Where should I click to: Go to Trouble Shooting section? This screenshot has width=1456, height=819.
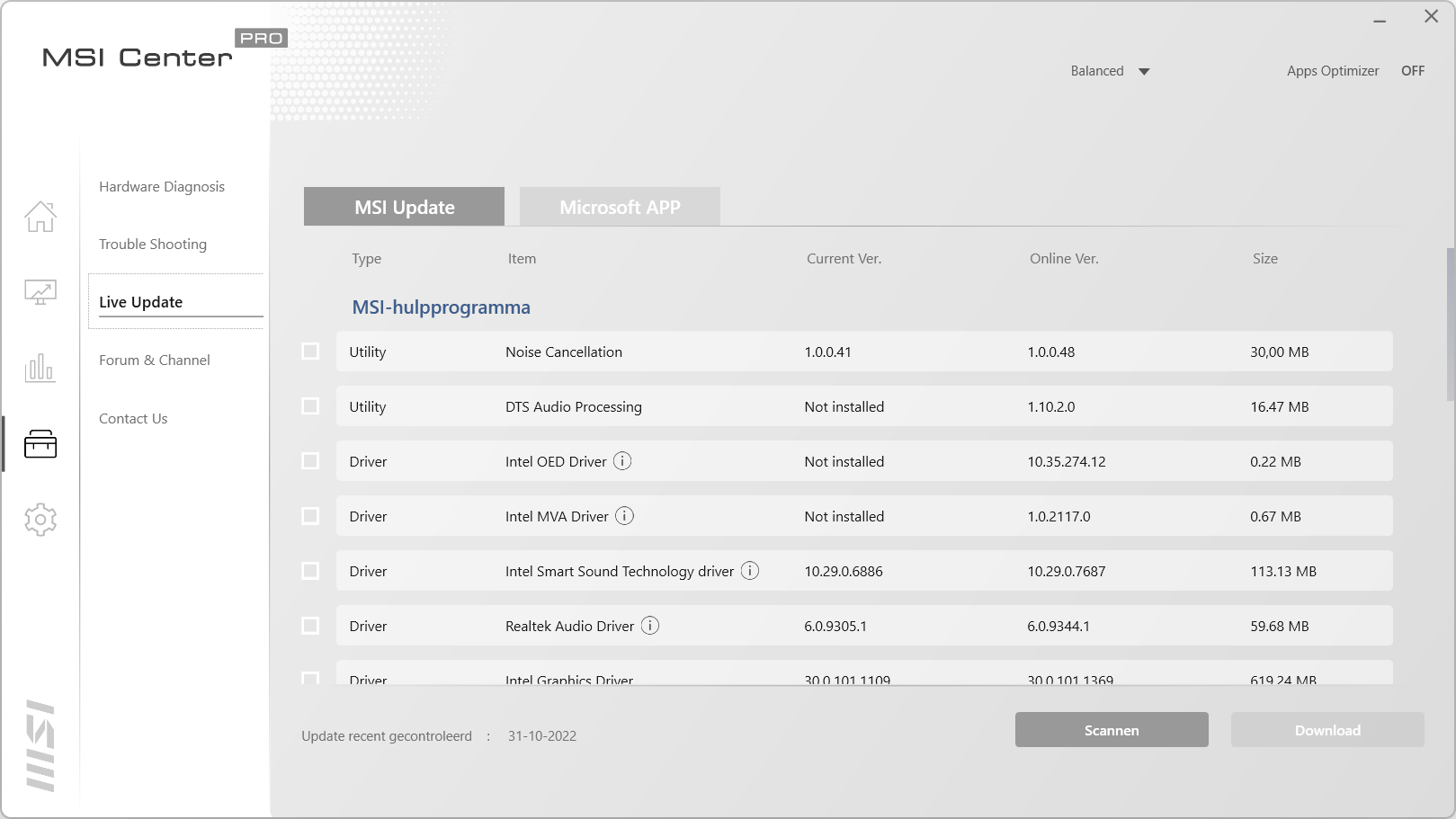pyautogui.click(x=153, y=245)
